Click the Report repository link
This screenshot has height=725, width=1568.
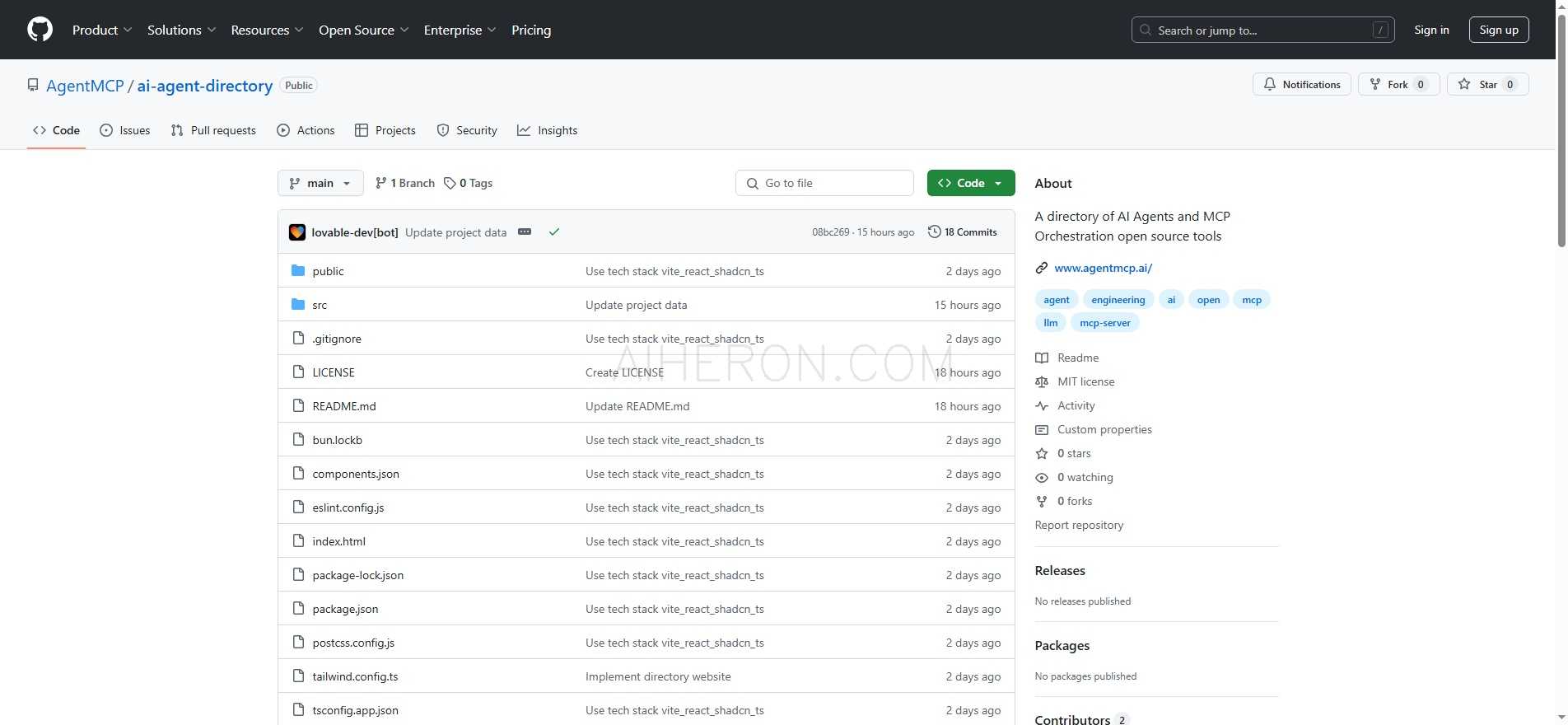1079,525
